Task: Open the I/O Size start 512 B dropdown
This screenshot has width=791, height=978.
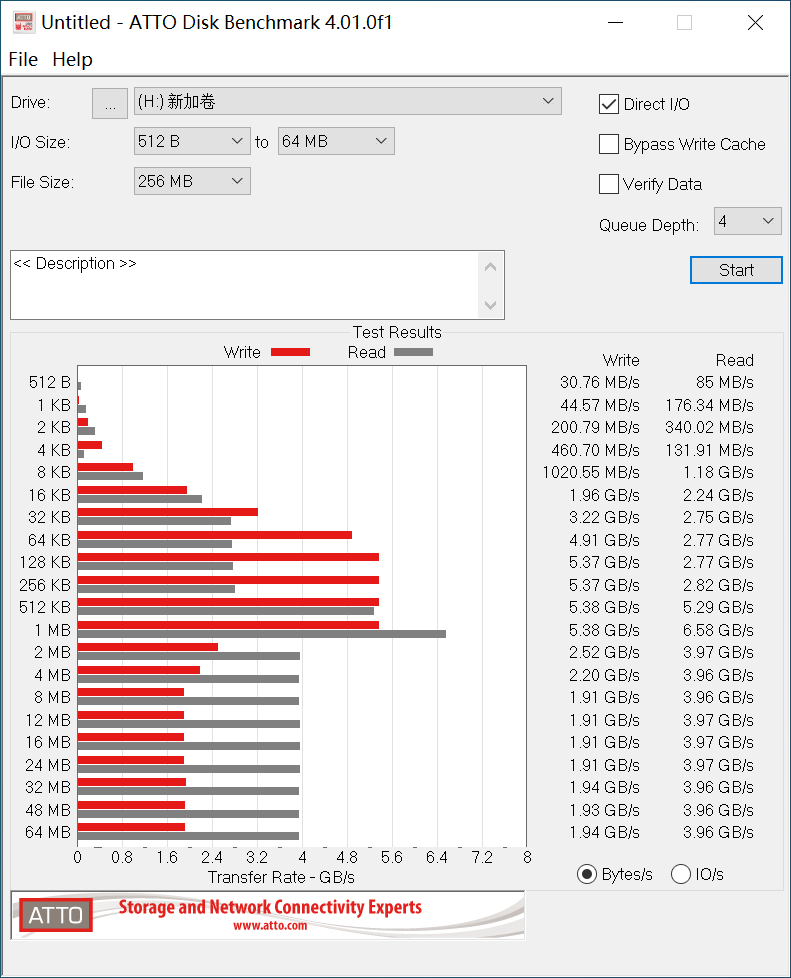Action: point(192,141)
